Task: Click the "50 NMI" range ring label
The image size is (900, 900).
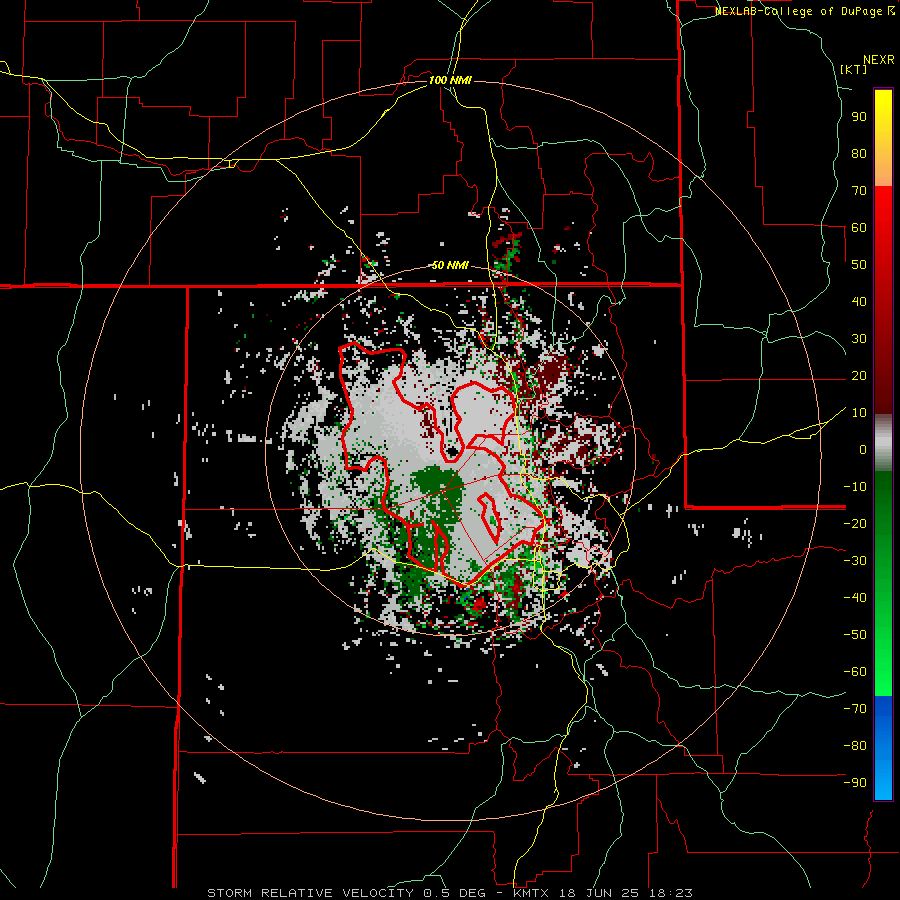Action: click(x=450, y=265)
